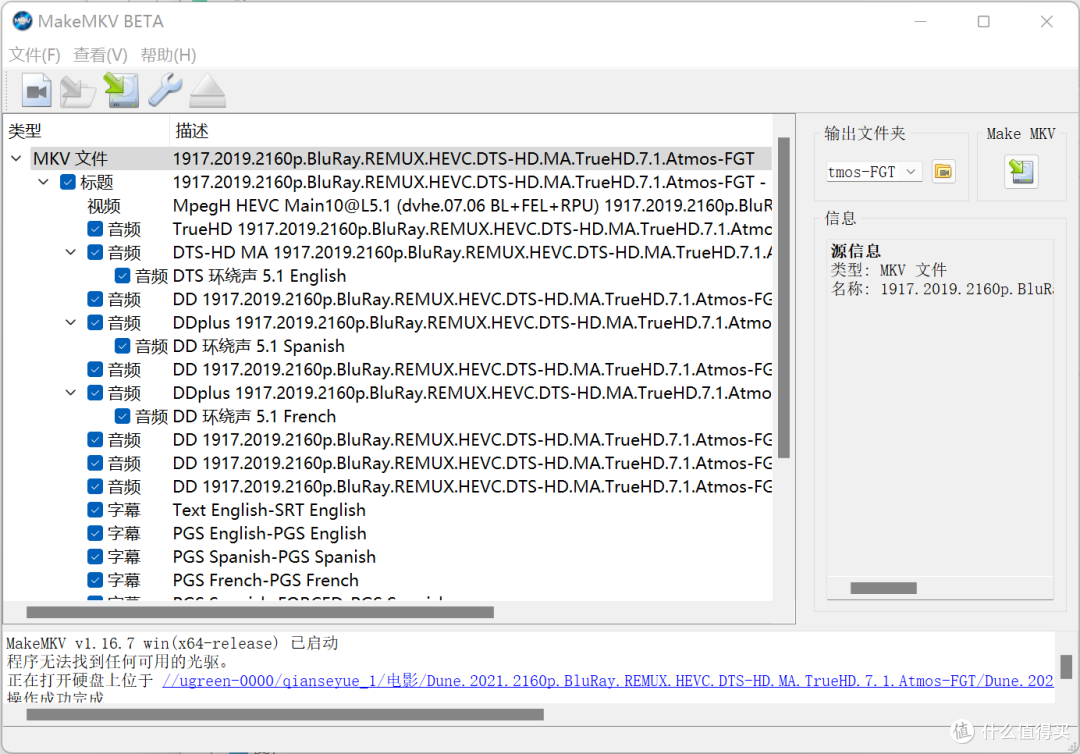Open settings with the wrench toolbar icon
This screenshot has height=754, width=1080.
(x=165, y=90)
